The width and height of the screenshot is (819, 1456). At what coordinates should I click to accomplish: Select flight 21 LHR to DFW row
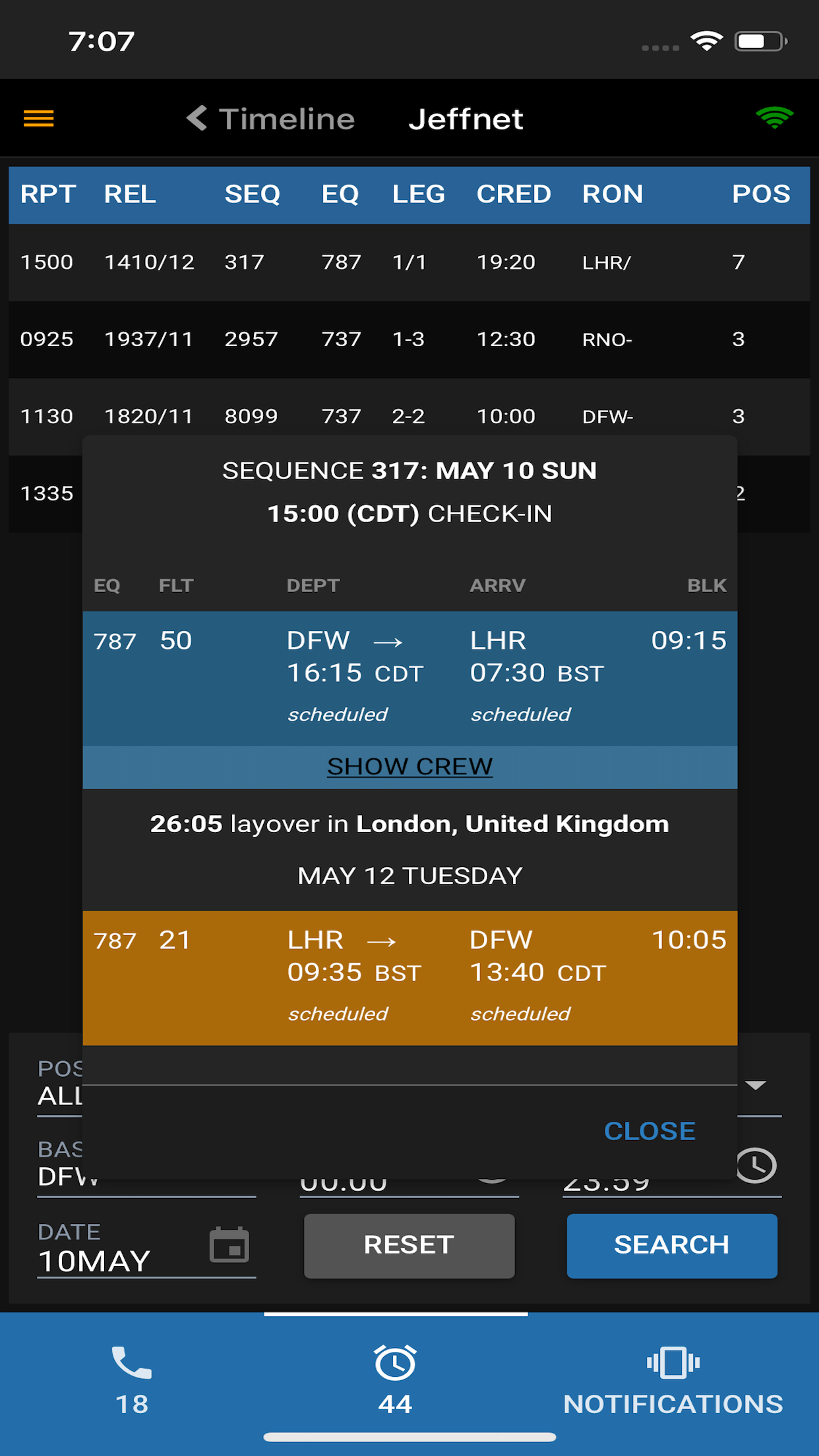pos(409,978)
